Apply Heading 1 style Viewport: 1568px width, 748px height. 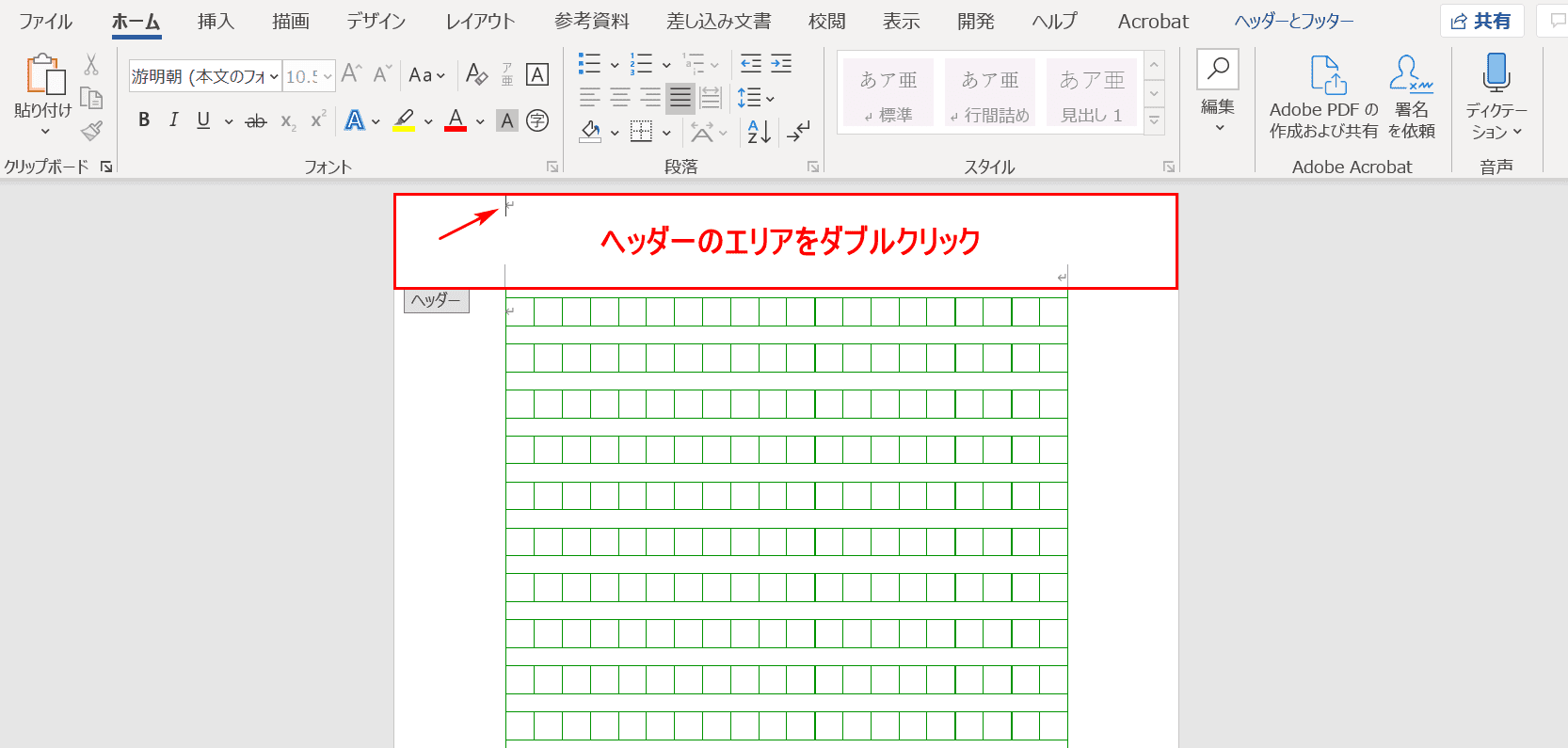(1092, 92)
